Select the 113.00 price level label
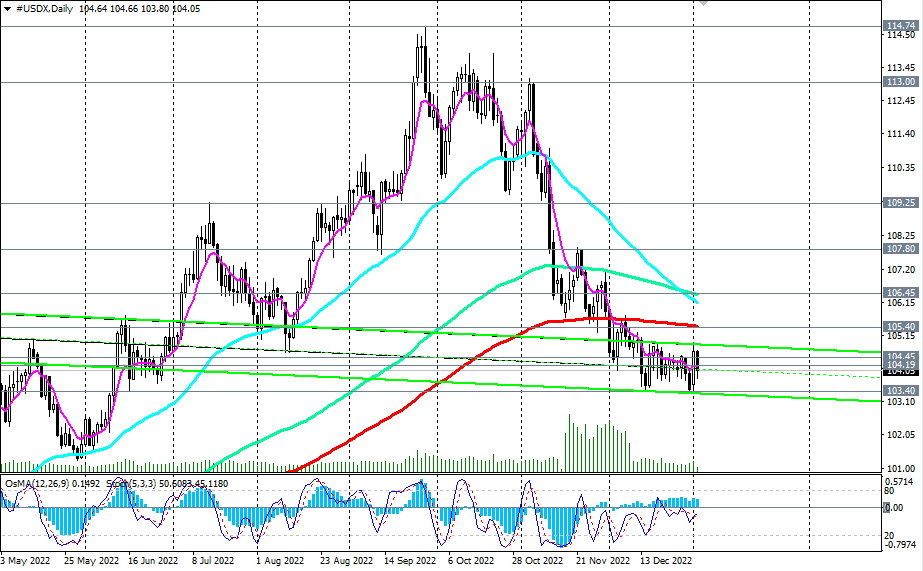The height and width of the screenshot is (571, 923). point(898,82)
